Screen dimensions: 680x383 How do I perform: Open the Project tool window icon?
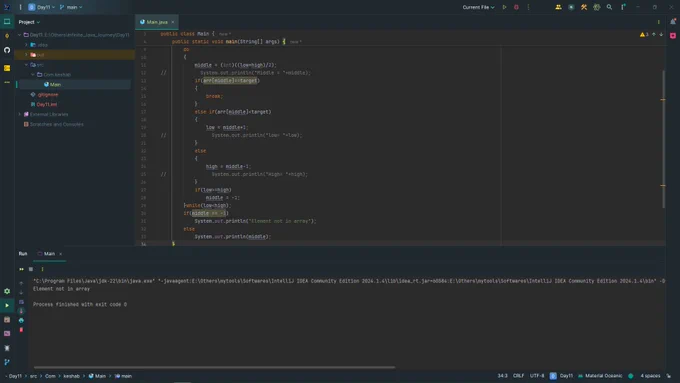(7, 21)
